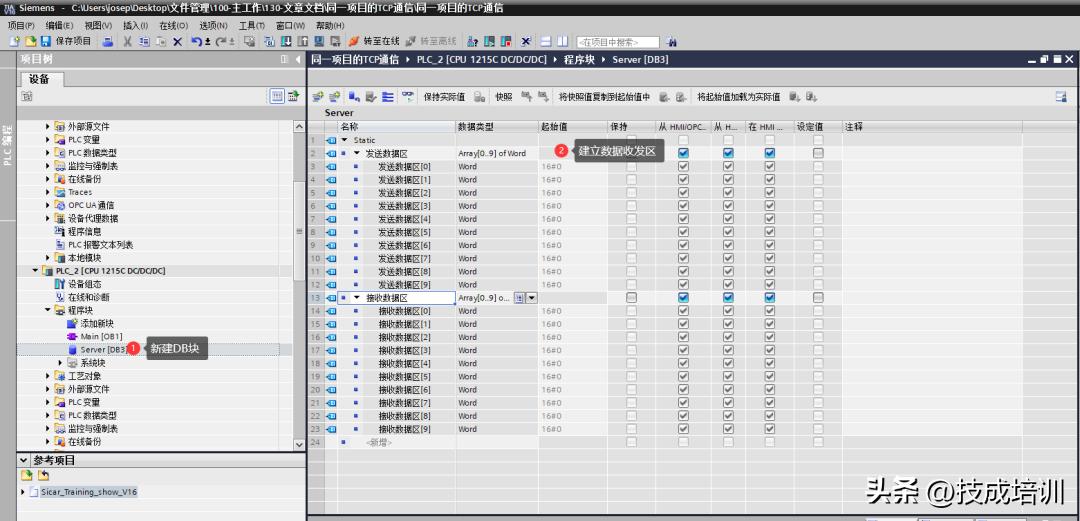Click the 保持实际值 button
This screenshot has height=521, width=1080.
(x=444, y=96)
